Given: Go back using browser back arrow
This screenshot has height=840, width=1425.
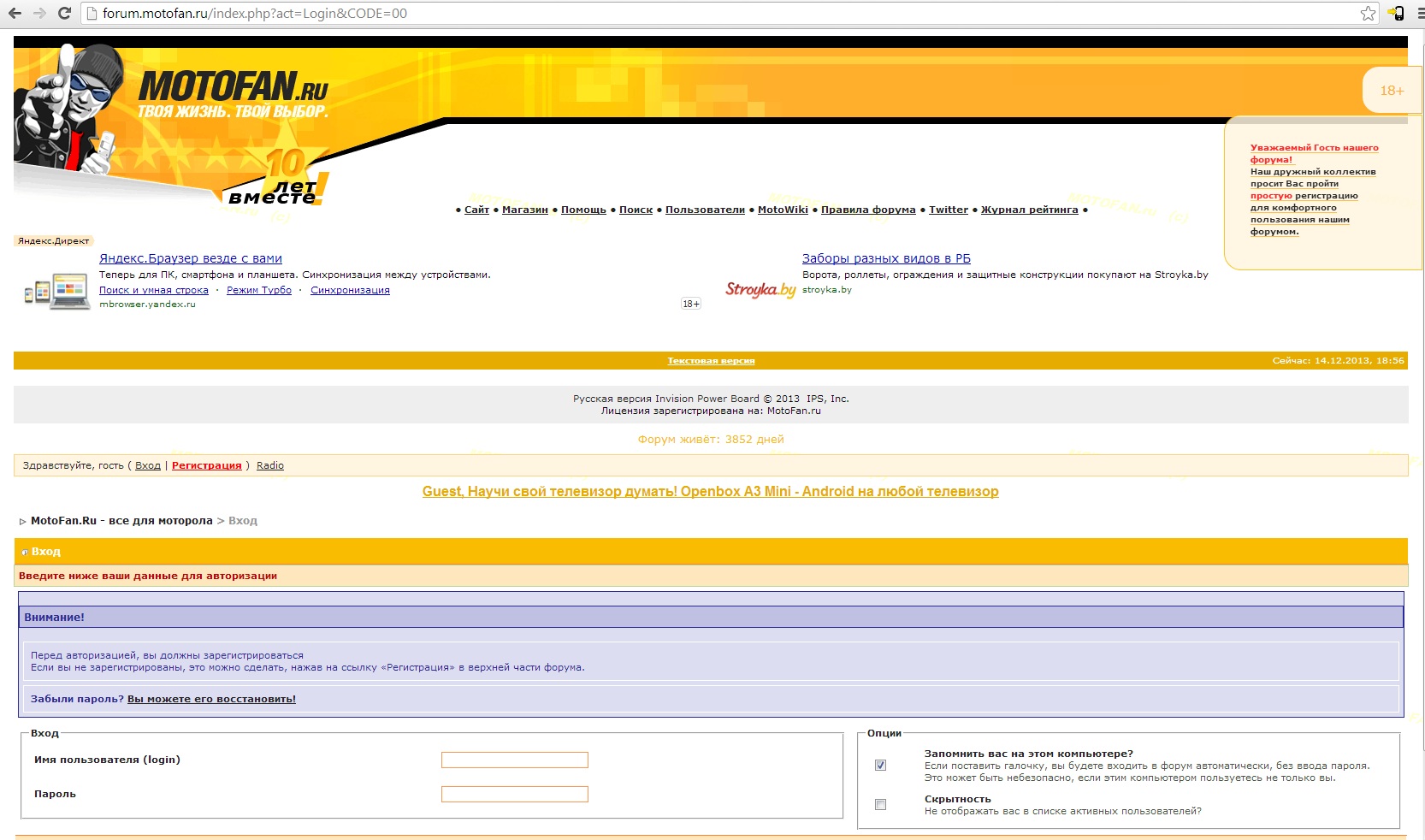Looking at the screenshot, I should [15, 13].
